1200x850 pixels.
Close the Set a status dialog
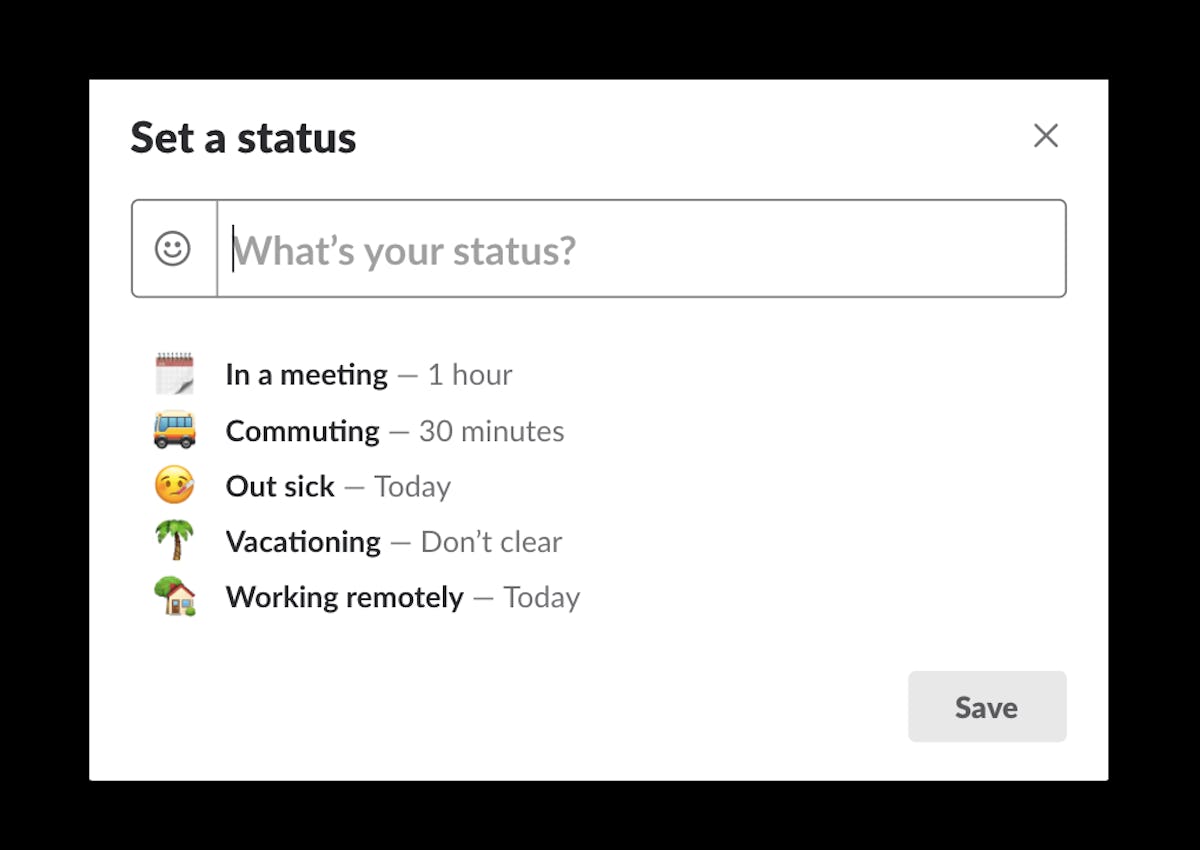click(x=1046, y=136)
